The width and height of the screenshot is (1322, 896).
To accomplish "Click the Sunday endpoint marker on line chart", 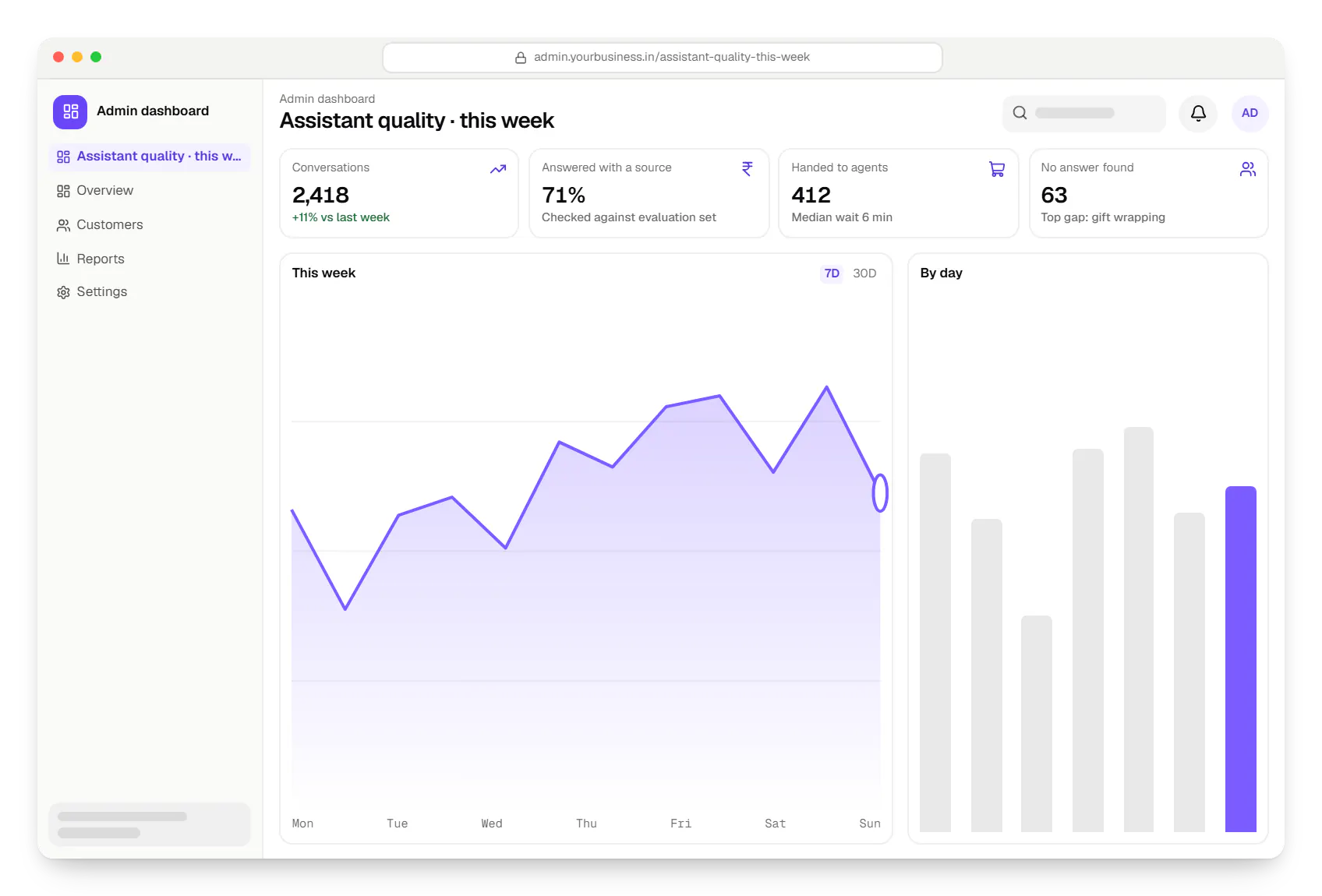I will pos(880,493).
